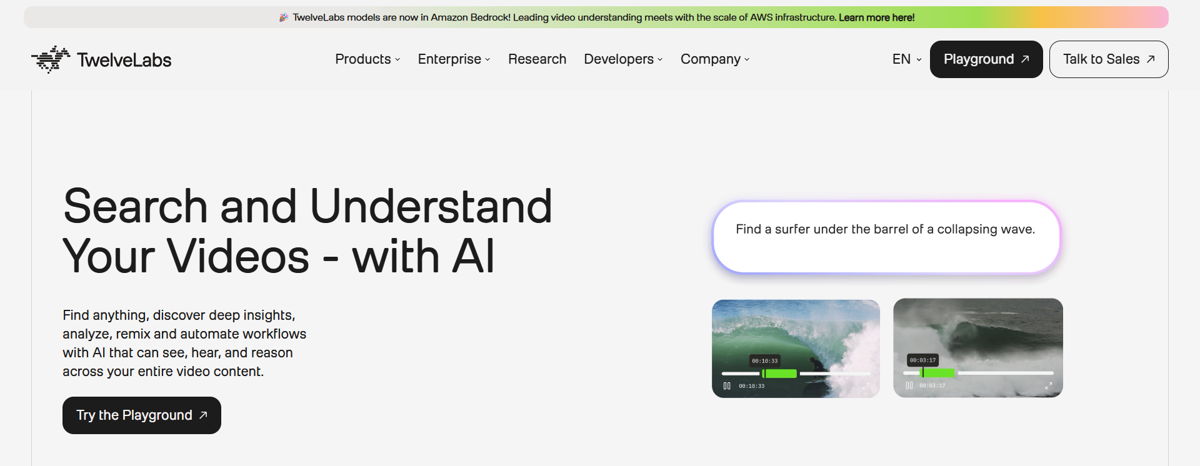Click the Try the Playground button
1200x466 pixels.
(142, 415)
